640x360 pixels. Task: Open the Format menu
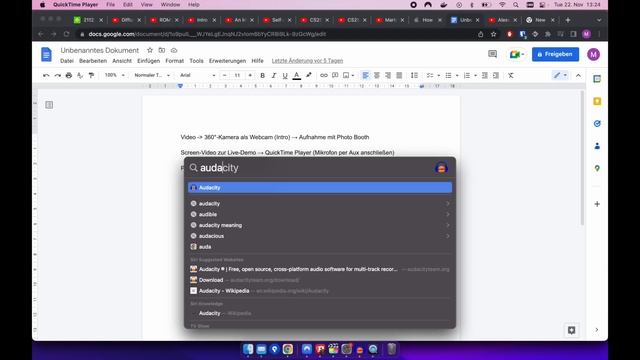[x=174, y=61]
